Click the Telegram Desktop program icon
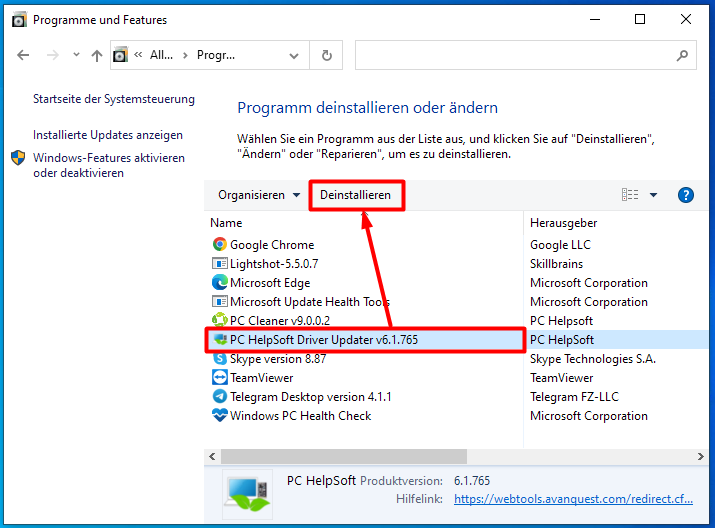Image resolution: width=715 pixels, height=528 pixels. 220,397
